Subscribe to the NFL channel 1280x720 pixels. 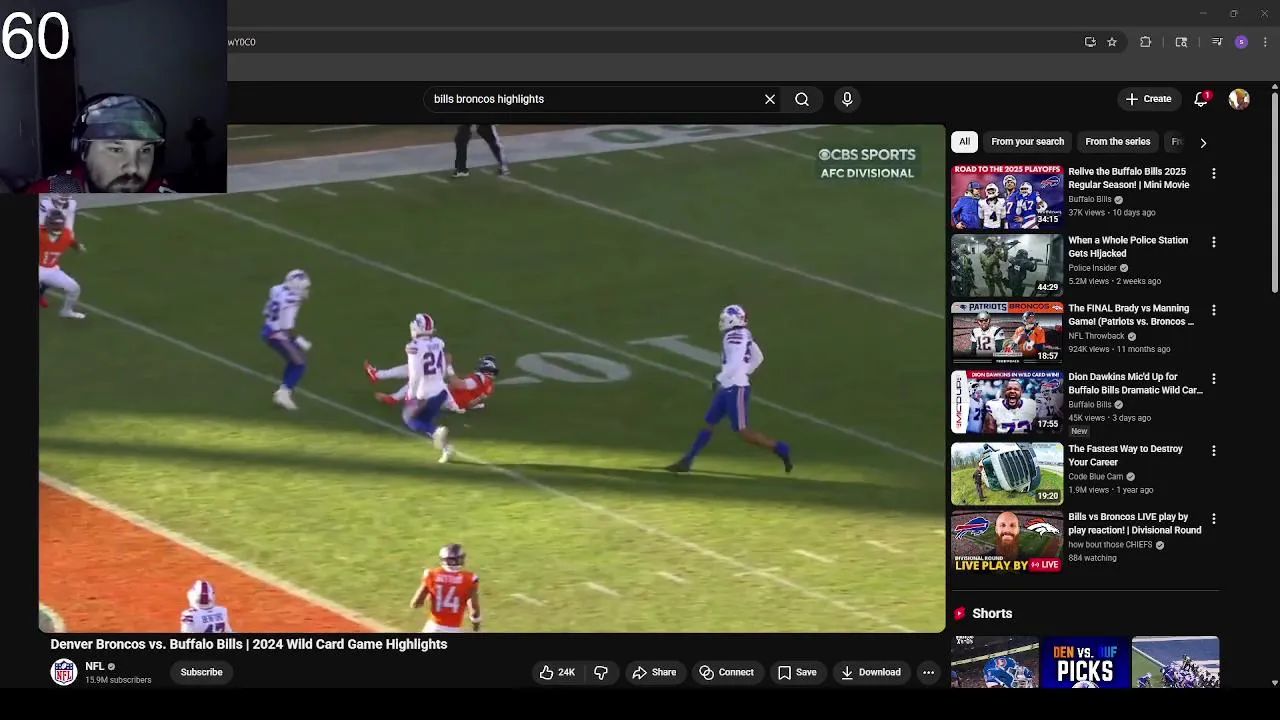tap(201, 672)
